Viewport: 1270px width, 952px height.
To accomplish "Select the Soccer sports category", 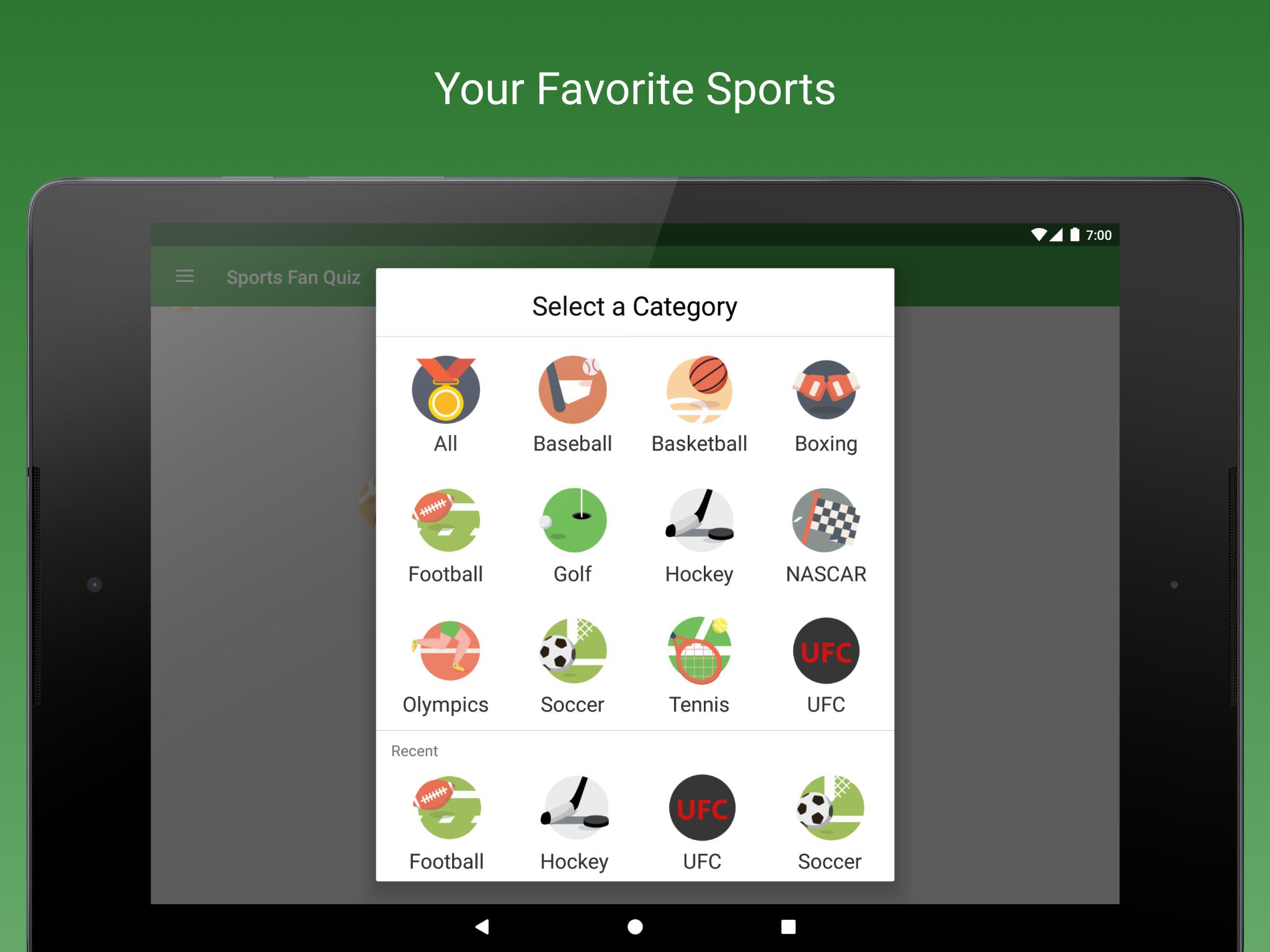I will [572, 660].
